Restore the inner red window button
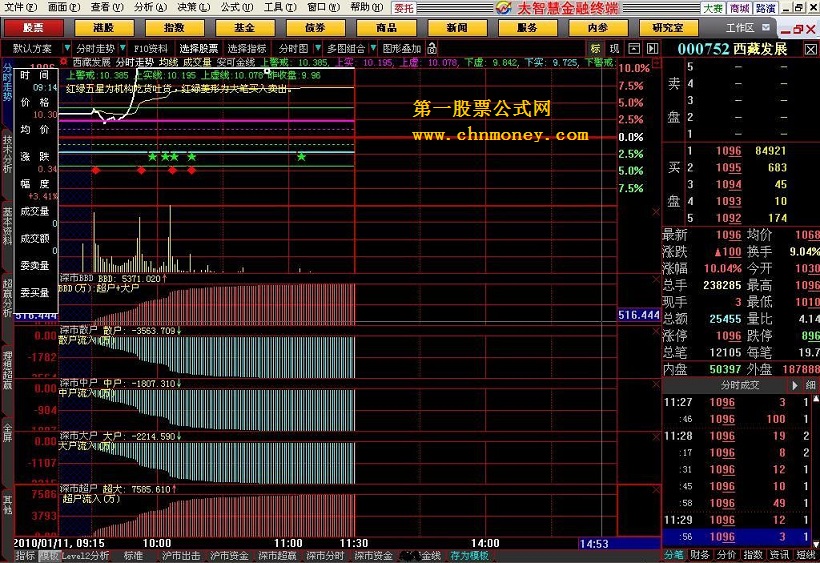Image resolution: width=820 pixels, height=563 pixels. point(798,30)
